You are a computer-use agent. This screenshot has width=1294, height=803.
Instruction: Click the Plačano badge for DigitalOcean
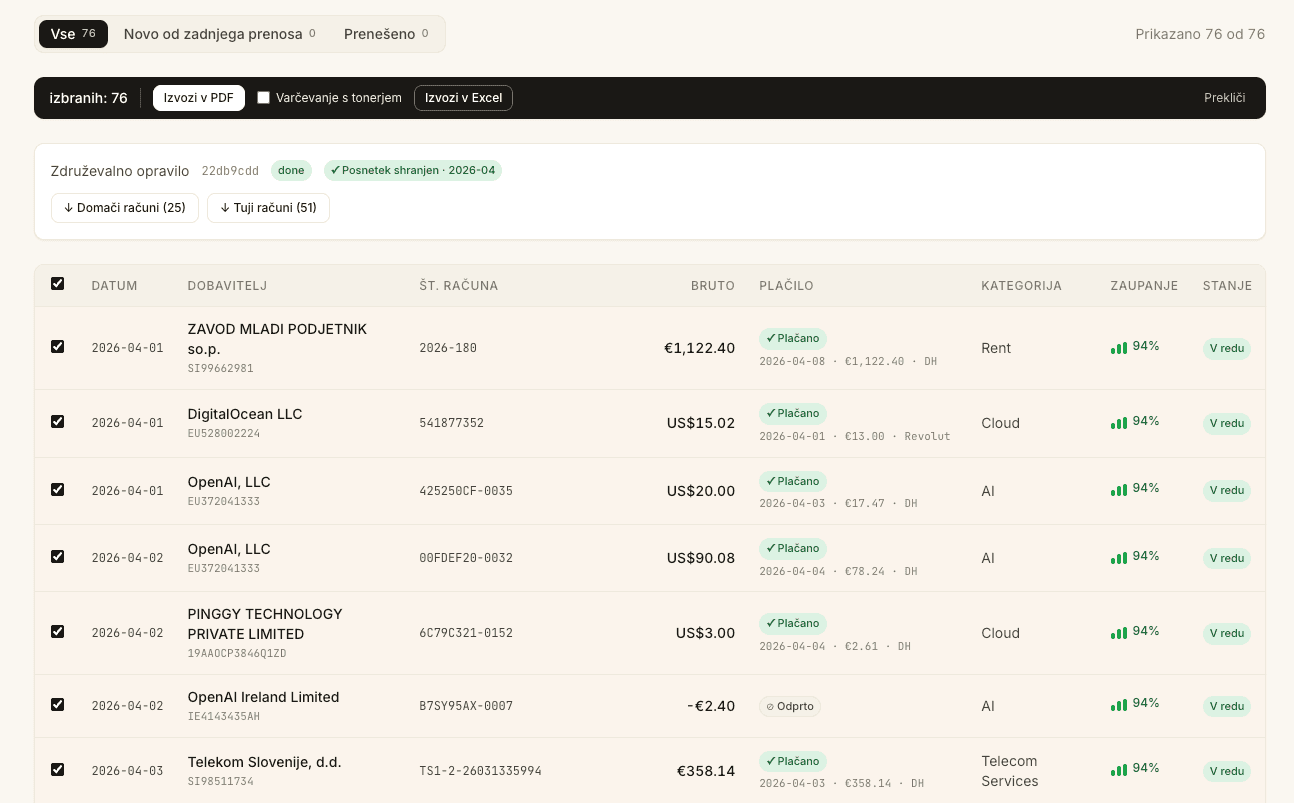point(793,413)
